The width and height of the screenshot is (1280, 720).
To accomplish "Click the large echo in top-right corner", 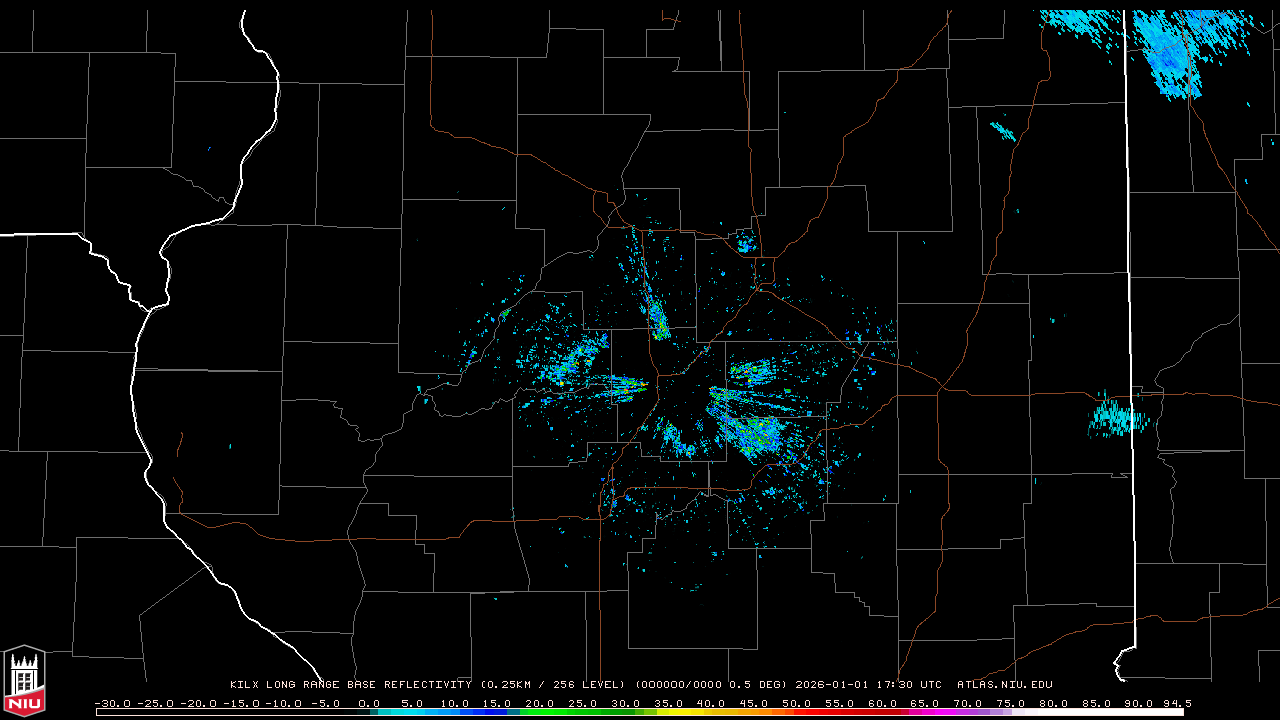I will point(1168,52).
